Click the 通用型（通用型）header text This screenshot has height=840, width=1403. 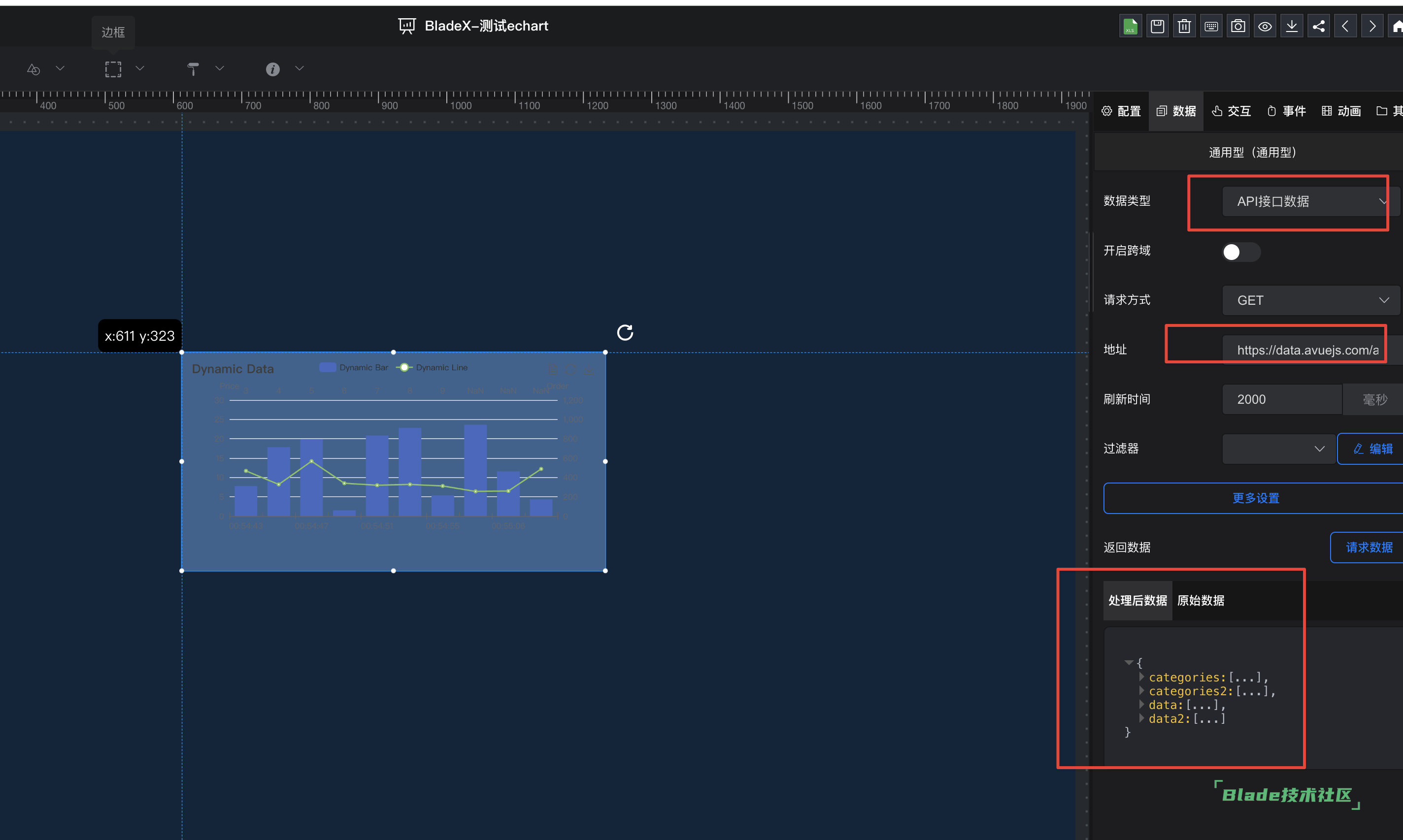coord(1252,152)
